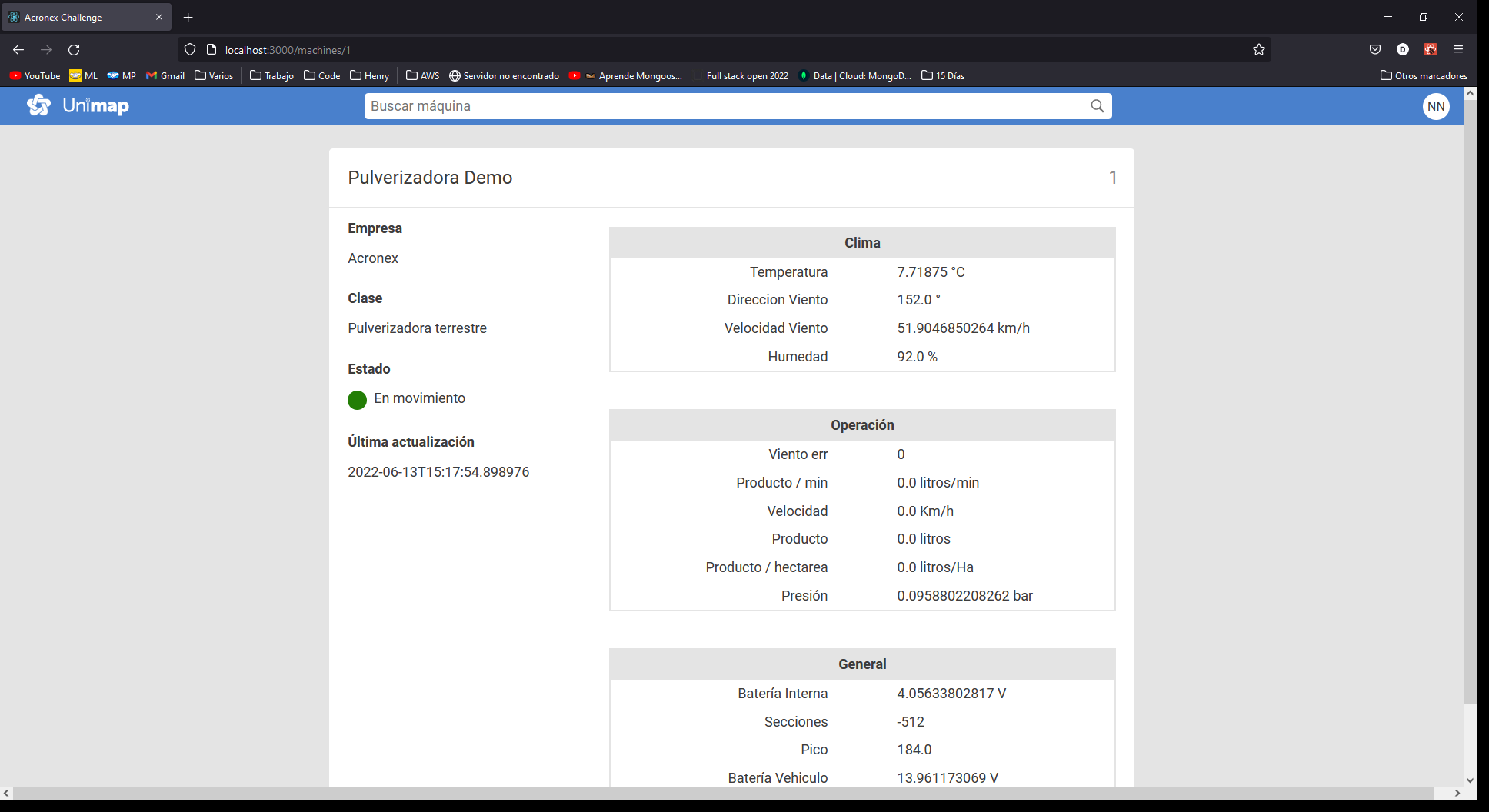Open the red browser extension icon
Screen dimensions: 1489x812
(1431, 49)
